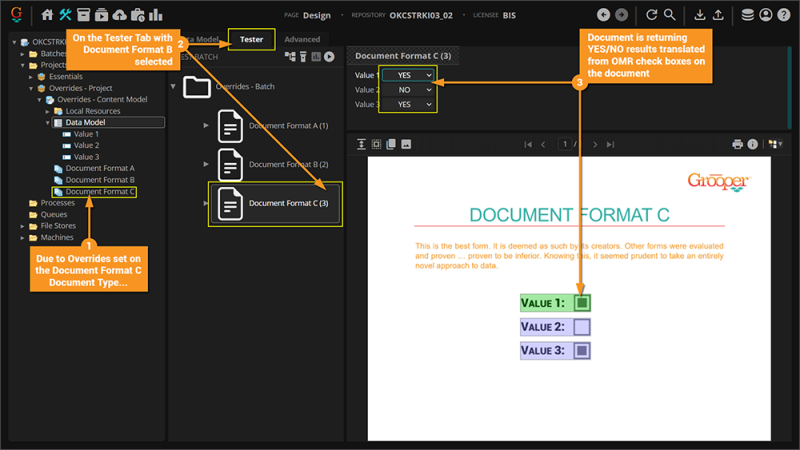The height and width of the screenshot is (450, 800).
Task: Select Document Format C in node tree
Action: [x=100, y=192]
